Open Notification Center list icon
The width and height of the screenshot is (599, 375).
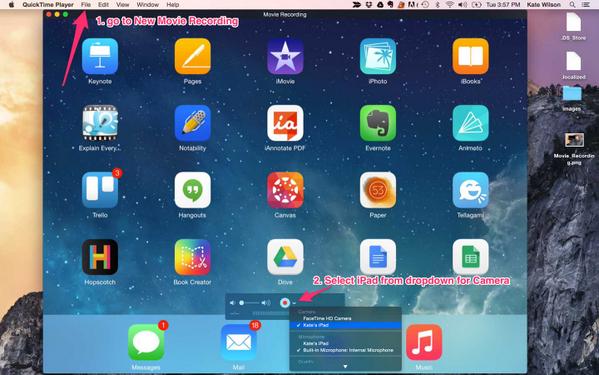(x=586, y=5)
